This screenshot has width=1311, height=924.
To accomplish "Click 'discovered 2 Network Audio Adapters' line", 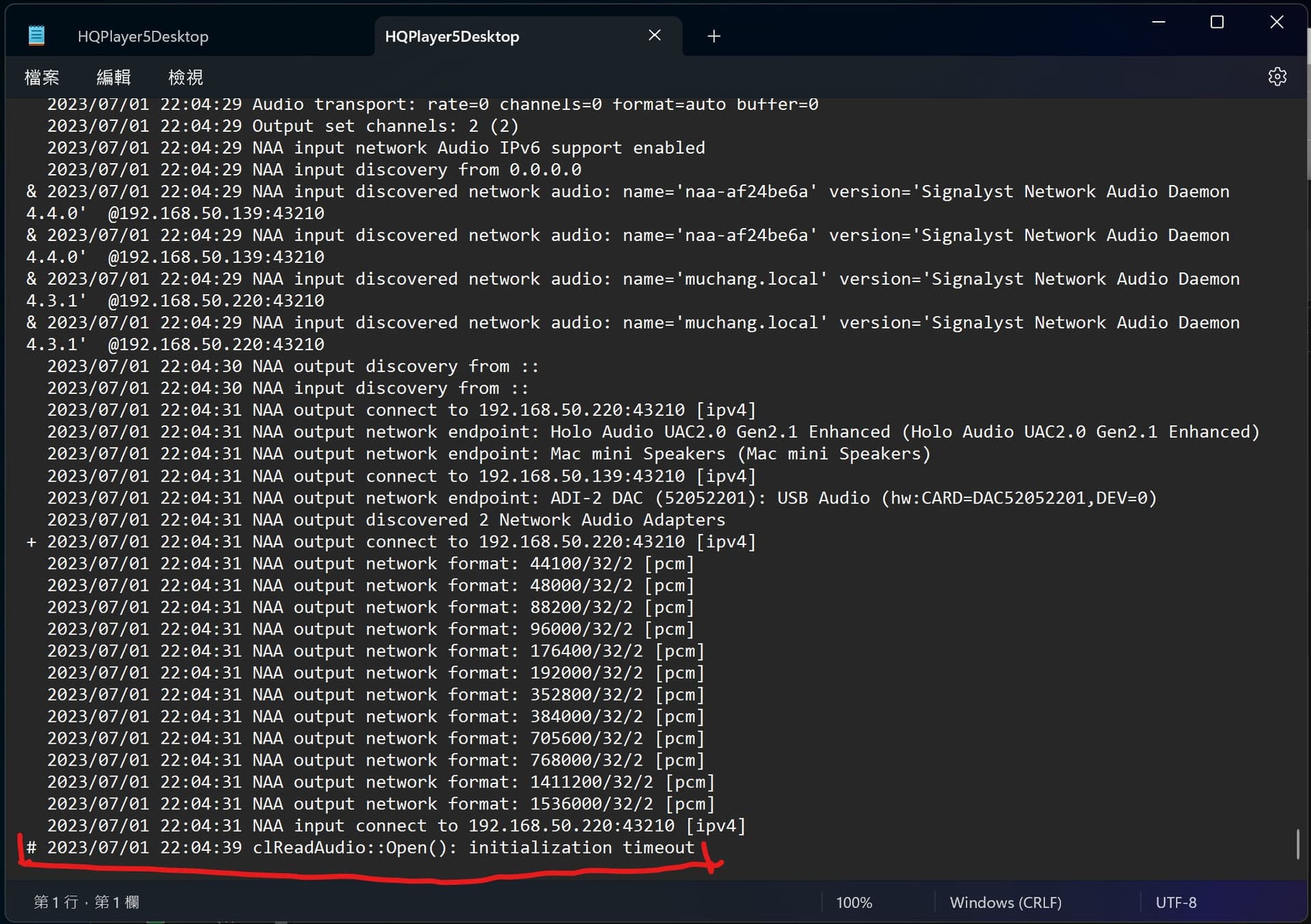I will pyautogui.click(x=386, y=520).
